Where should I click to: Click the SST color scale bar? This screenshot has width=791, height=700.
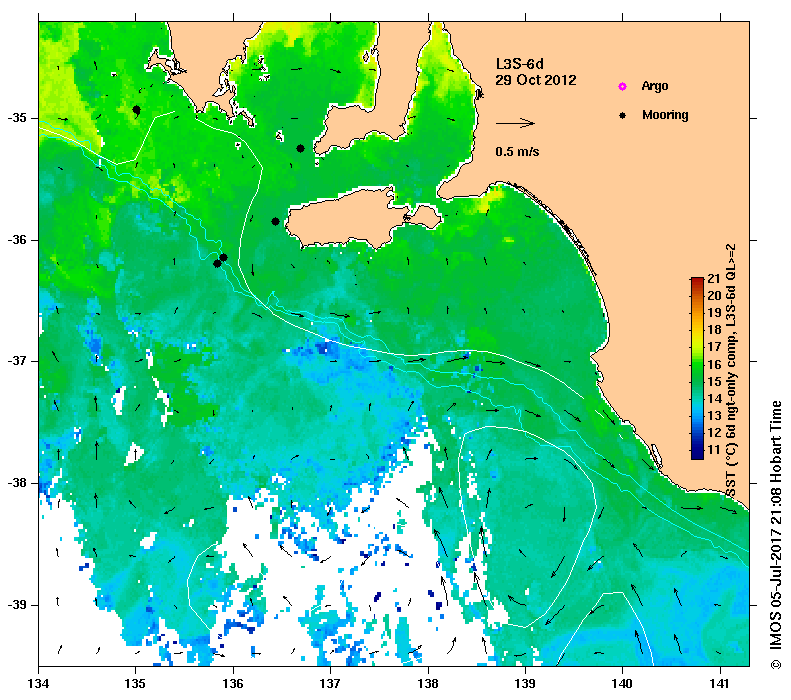coord(697,368)
